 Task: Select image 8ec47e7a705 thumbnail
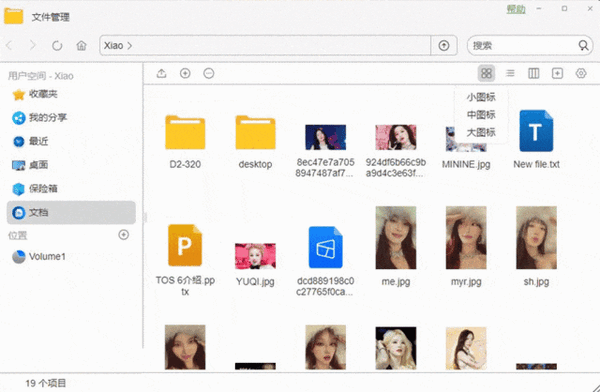[x=325, y=137]
